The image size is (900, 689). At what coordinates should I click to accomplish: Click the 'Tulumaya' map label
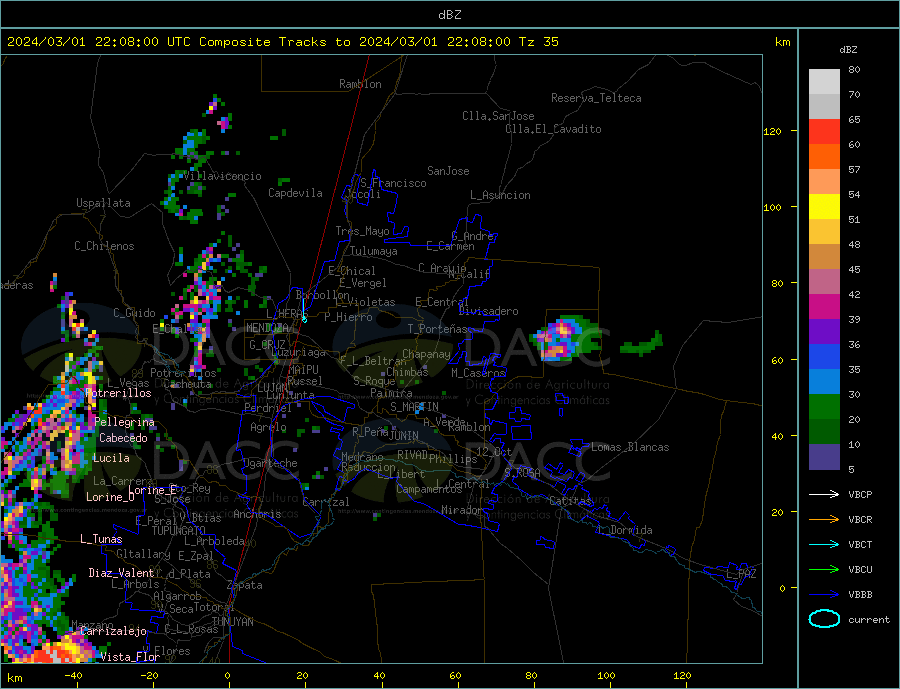(x=374, y=251)
